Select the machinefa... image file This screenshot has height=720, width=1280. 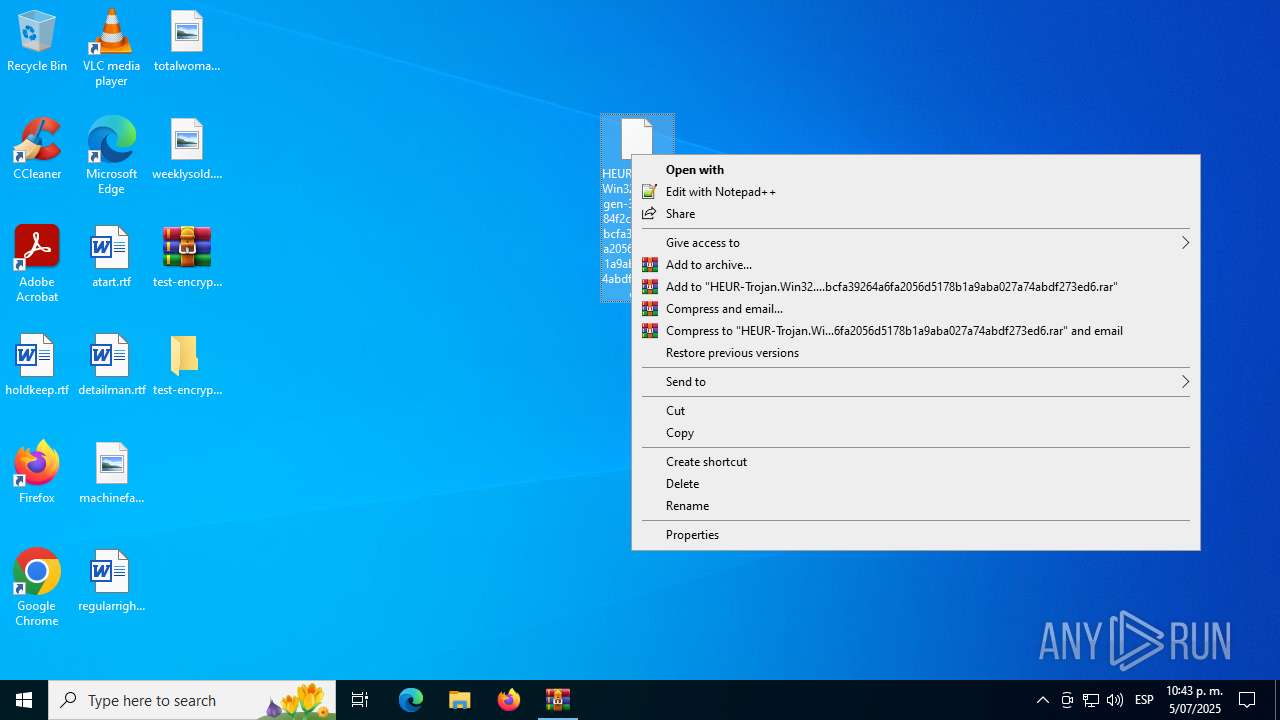pos(111,473)
